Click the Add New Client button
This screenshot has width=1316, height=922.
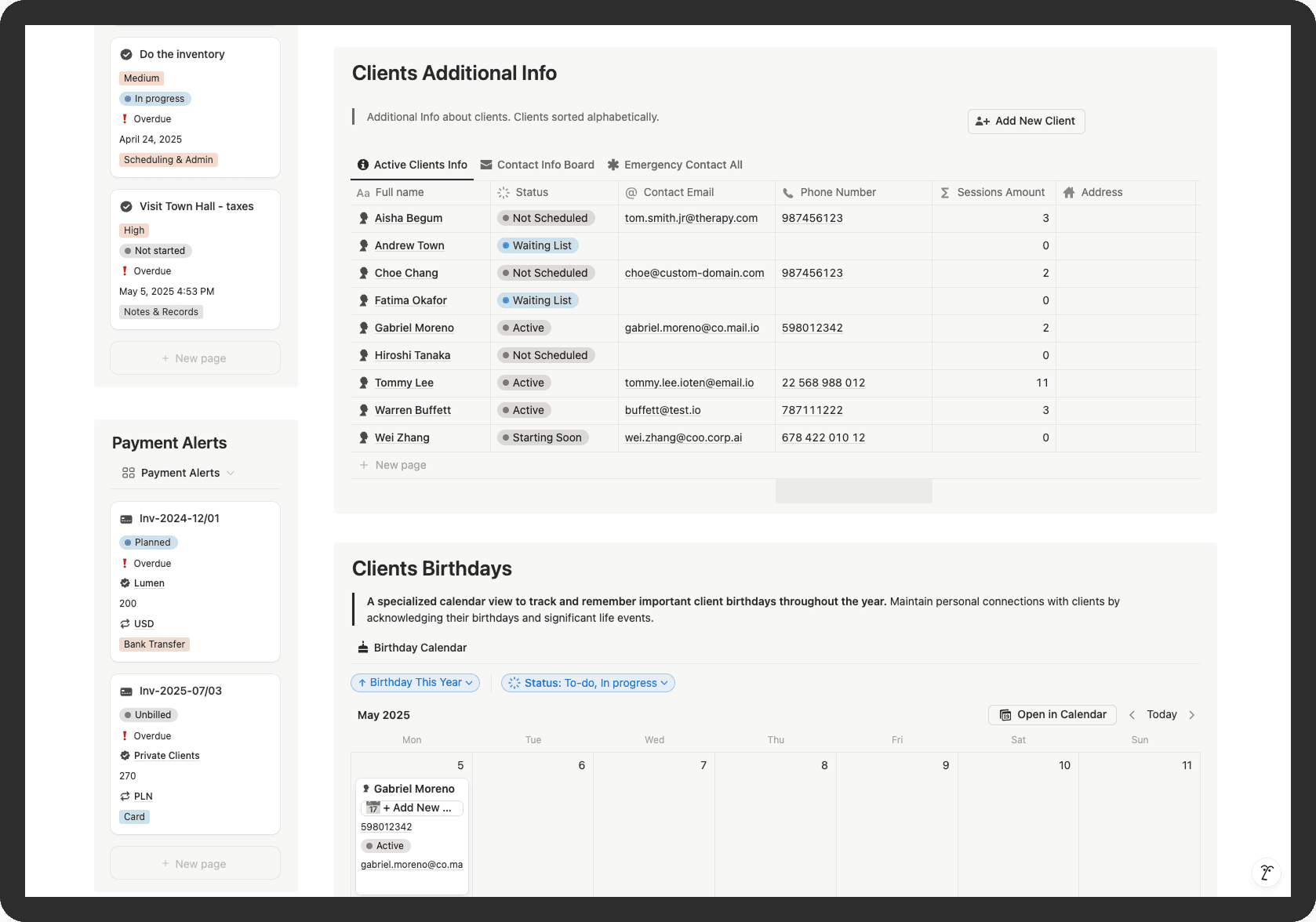point(1026,122)
